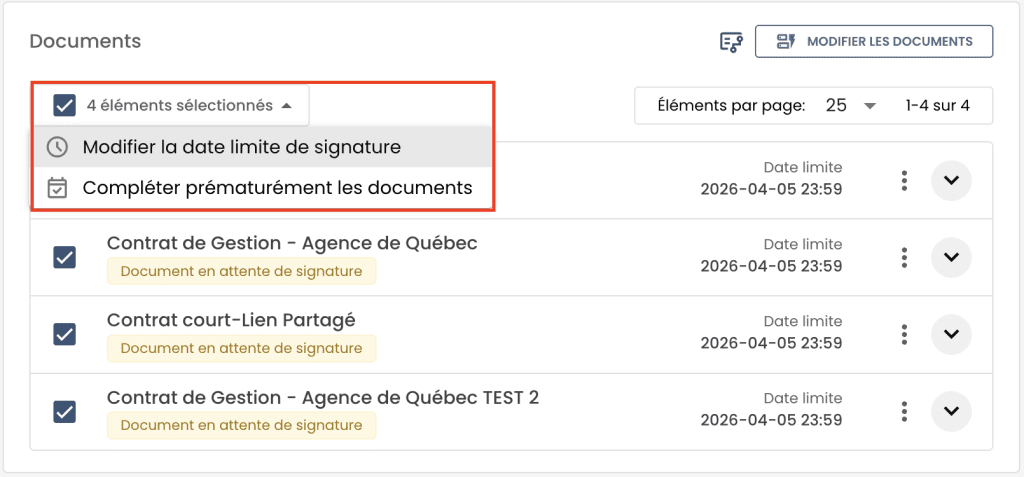Select Modifier la date limite de signature
Image resolution: width=1024 pixels, height=477 pixels.
(241, 147)
